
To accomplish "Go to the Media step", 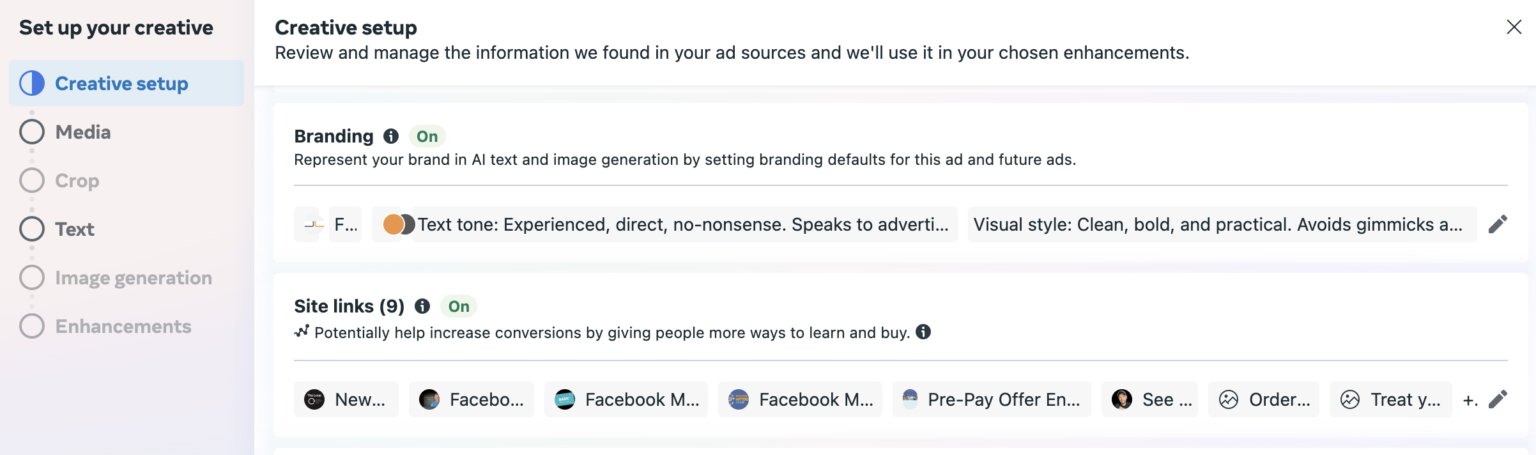I will (83, 132).
